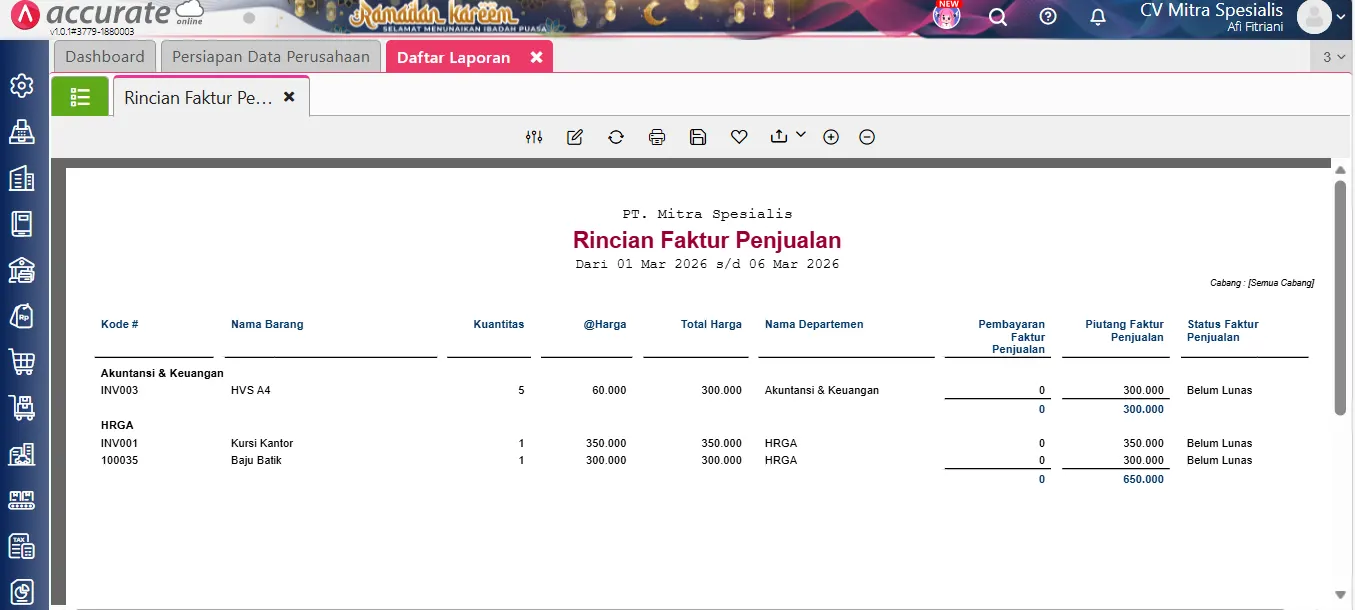
Task: Open the search icon in the top bar
Action: click(997, 17)
